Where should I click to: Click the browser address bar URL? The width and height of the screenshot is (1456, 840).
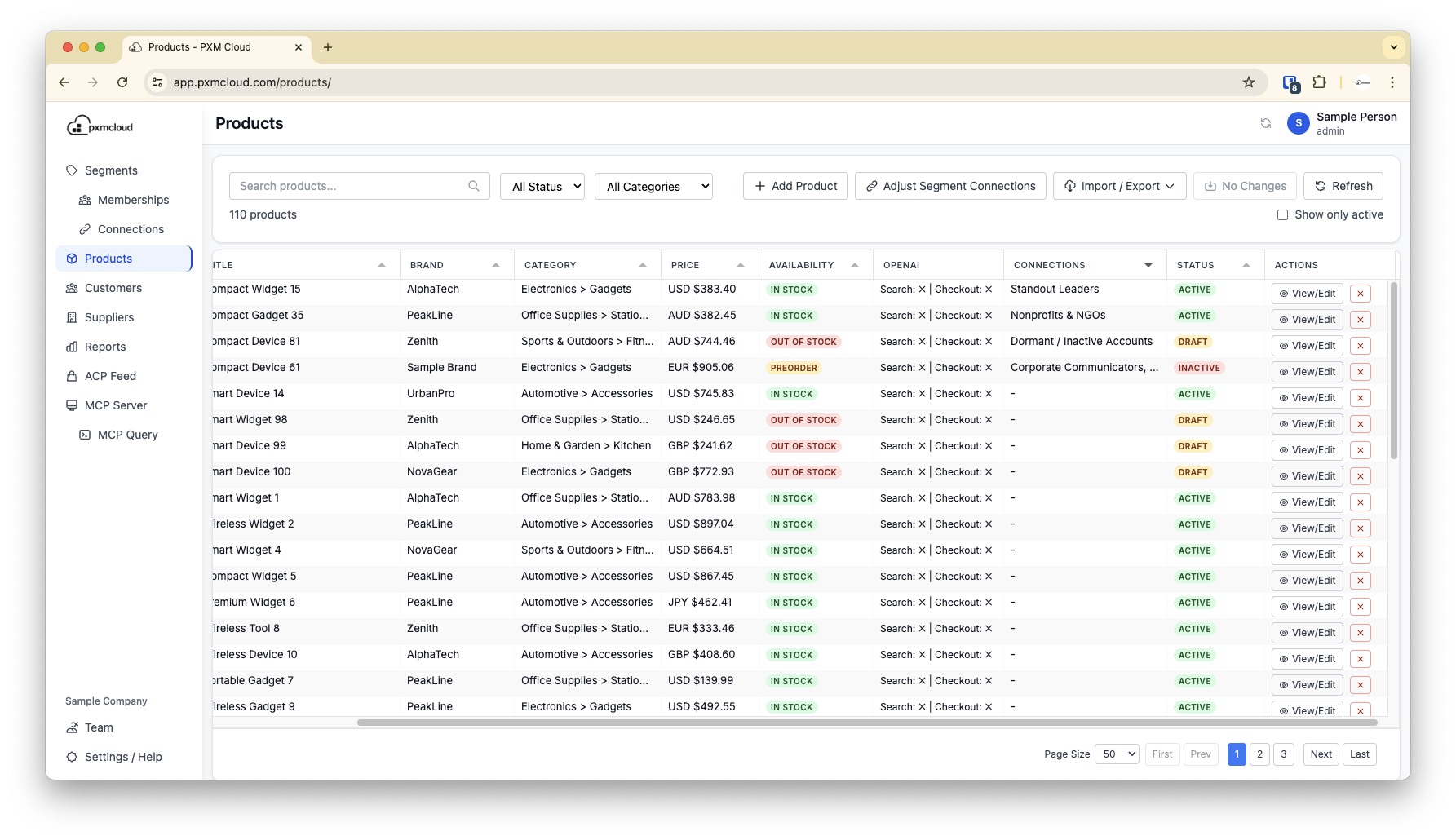[x=252, y=82]
